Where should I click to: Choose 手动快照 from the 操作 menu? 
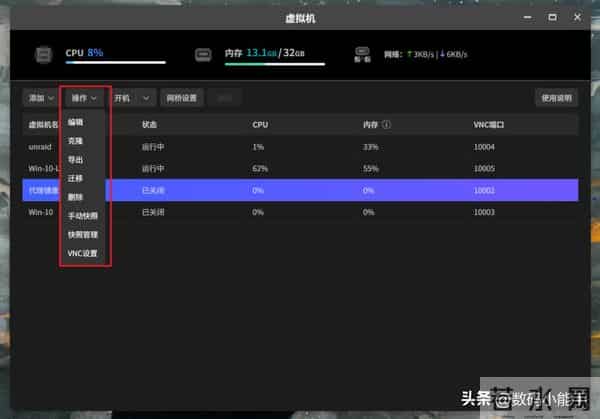tap(83, 216)
